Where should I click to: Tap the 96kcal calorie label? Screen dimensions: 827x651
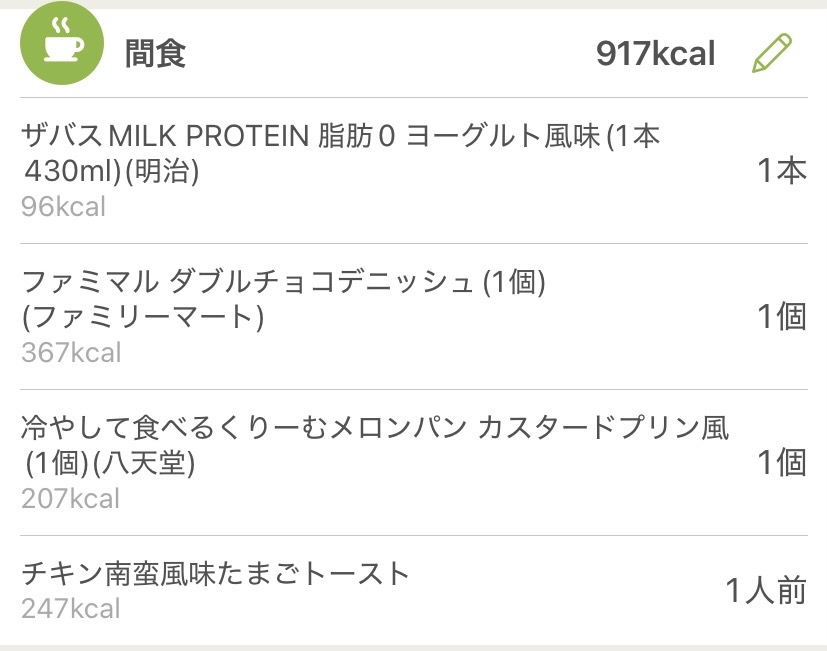63,207
